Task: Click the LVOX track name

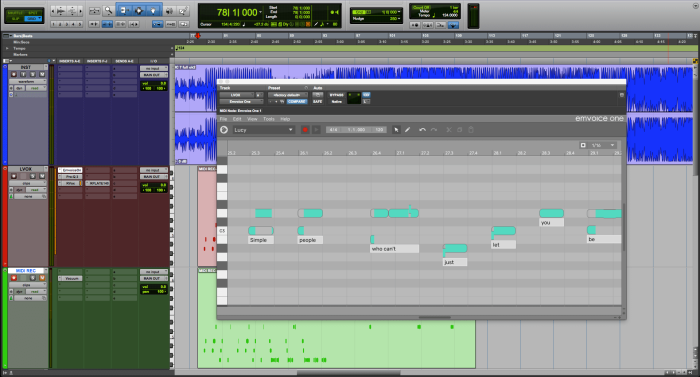Action: 26,169
